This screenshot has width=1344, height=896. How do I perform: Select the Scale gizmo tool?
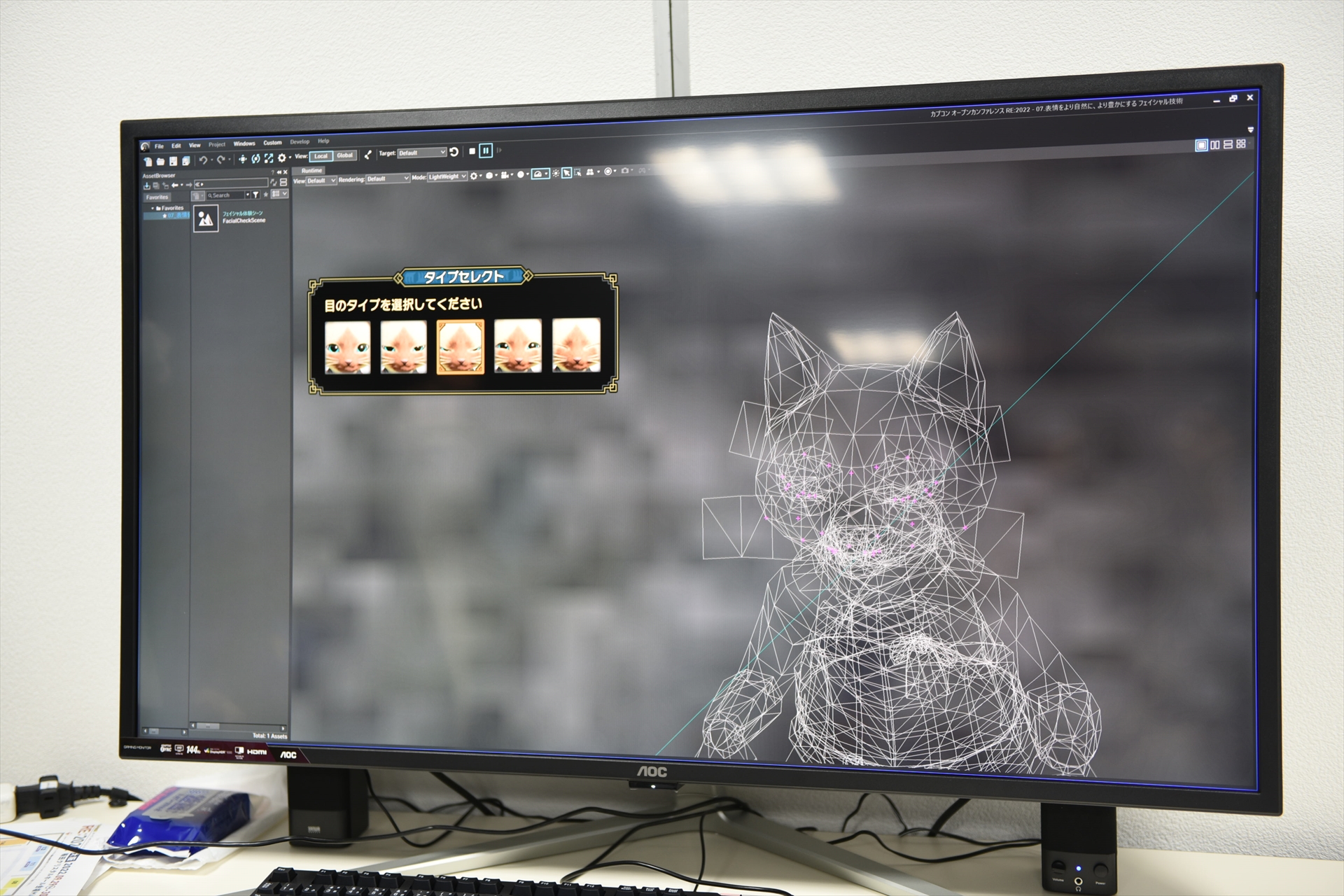[269, 158]
